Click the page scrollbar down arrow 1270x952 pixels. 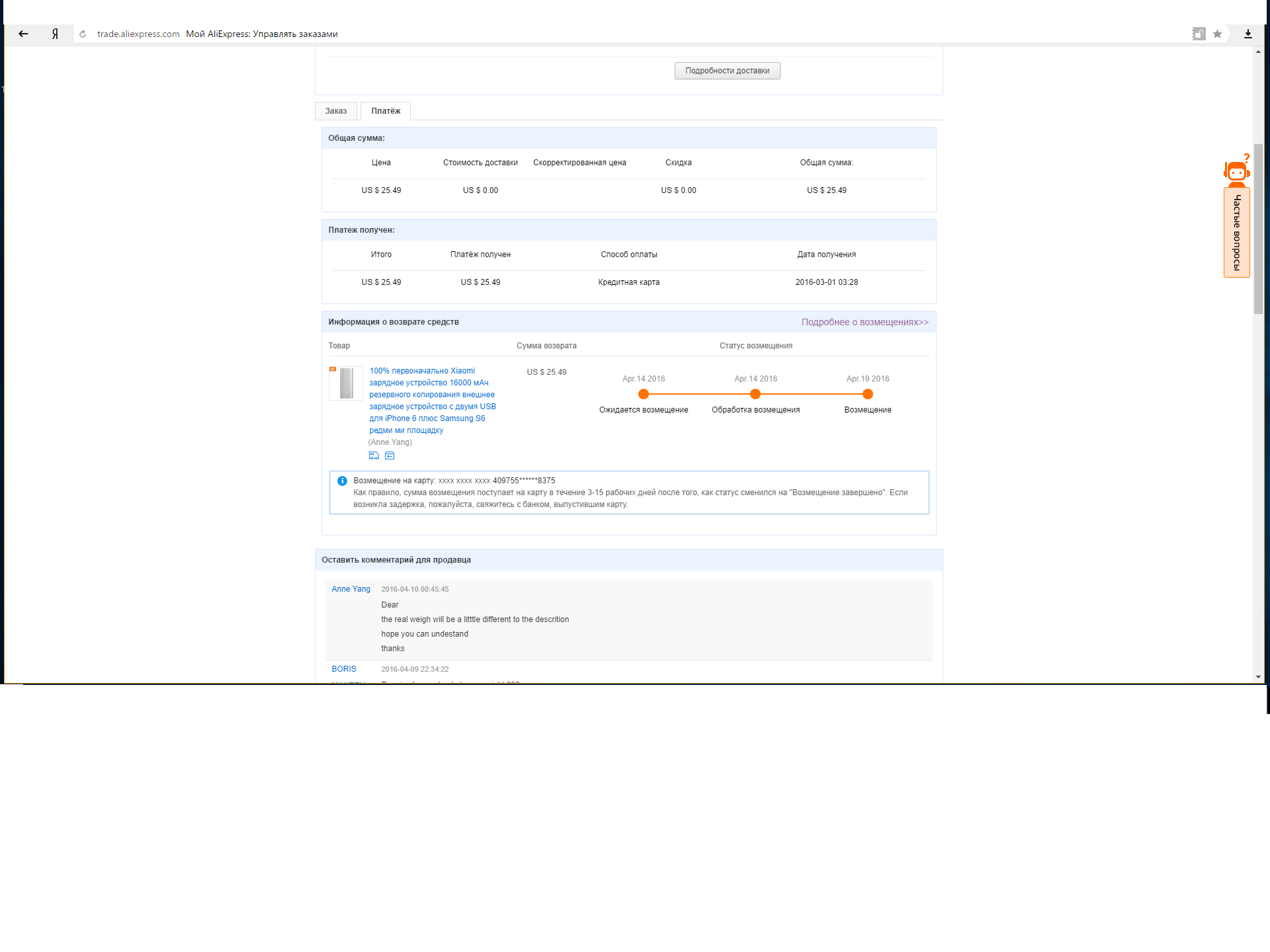pos(1258,677)
